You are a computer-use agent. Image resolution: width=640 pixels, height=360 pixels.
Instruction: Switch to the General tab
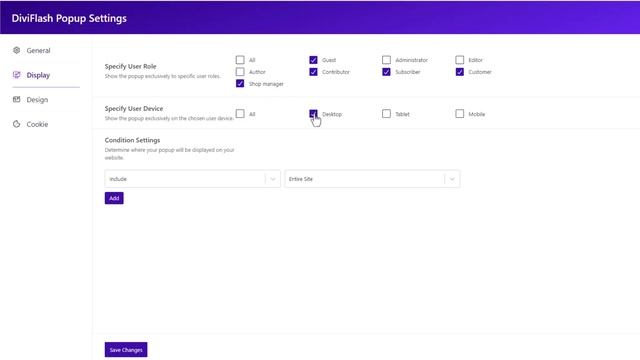click(38, 51)
